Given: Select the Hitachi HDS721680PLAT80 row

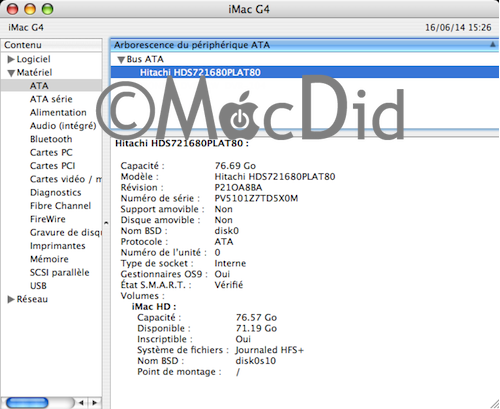Looking at the screenshot, I should (x=305, y=72).
